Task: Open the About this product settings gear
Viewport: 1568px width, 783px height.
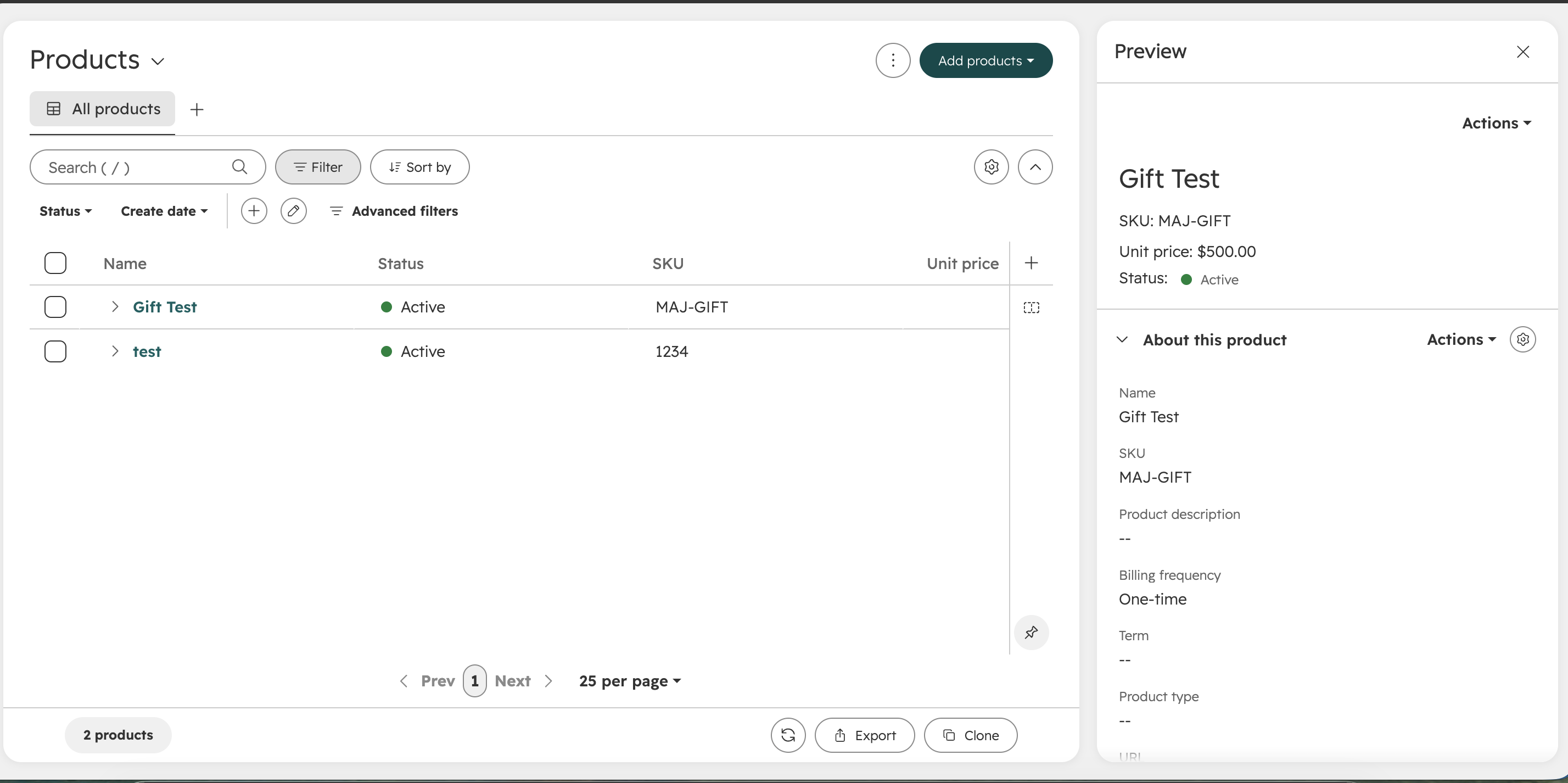Action: tap(1523, 339)
